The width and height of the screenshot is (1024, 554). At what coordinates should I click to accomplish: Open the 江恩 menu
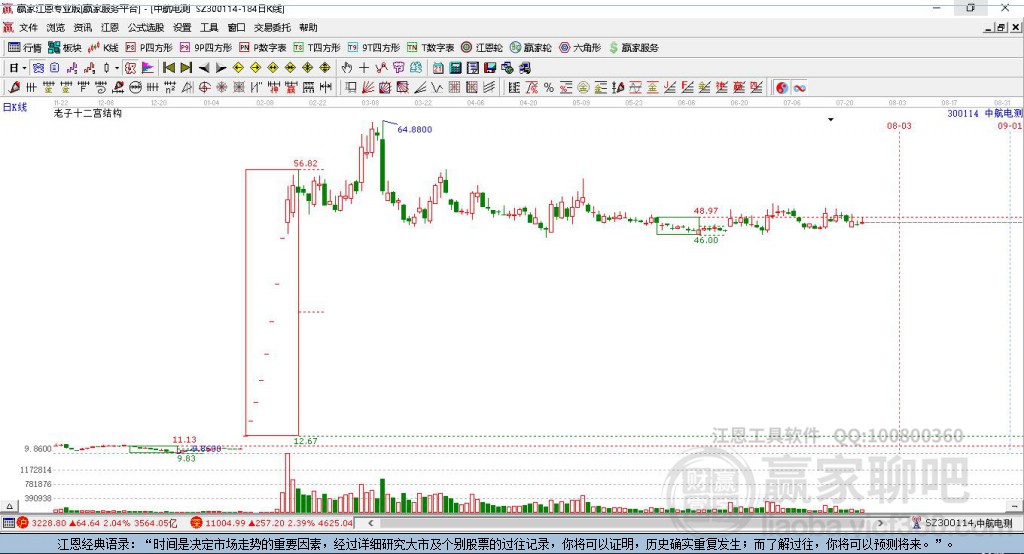110,27
